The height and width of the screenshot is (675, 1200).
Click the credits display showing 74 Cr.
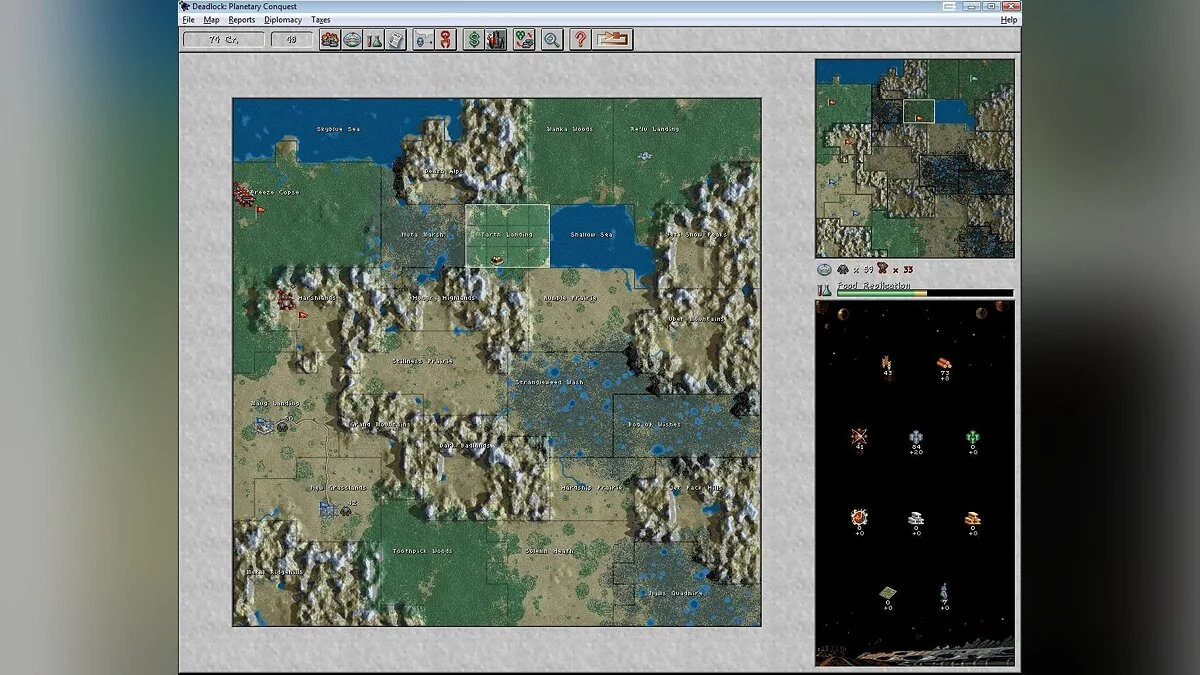point(224,40)
